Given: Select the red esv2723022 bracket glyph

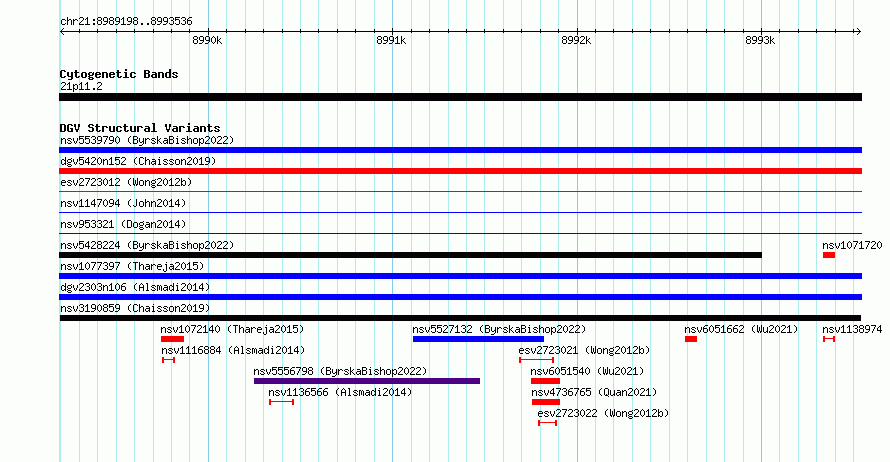Looking at the screenshot, I should click(x=548, y=423).
